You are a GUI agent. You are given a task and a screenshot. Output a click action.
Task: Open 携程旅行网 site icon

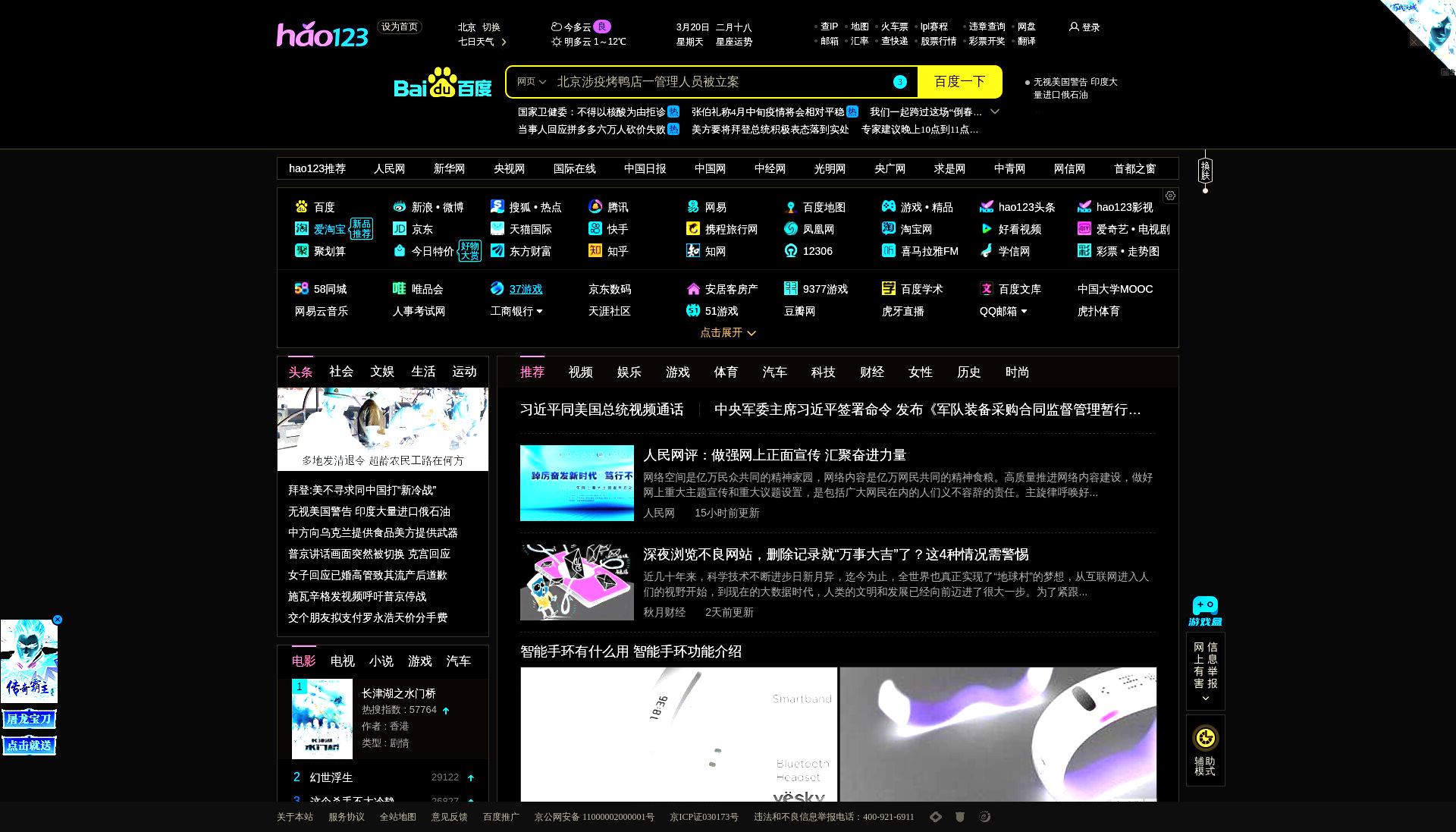point(693,228)
